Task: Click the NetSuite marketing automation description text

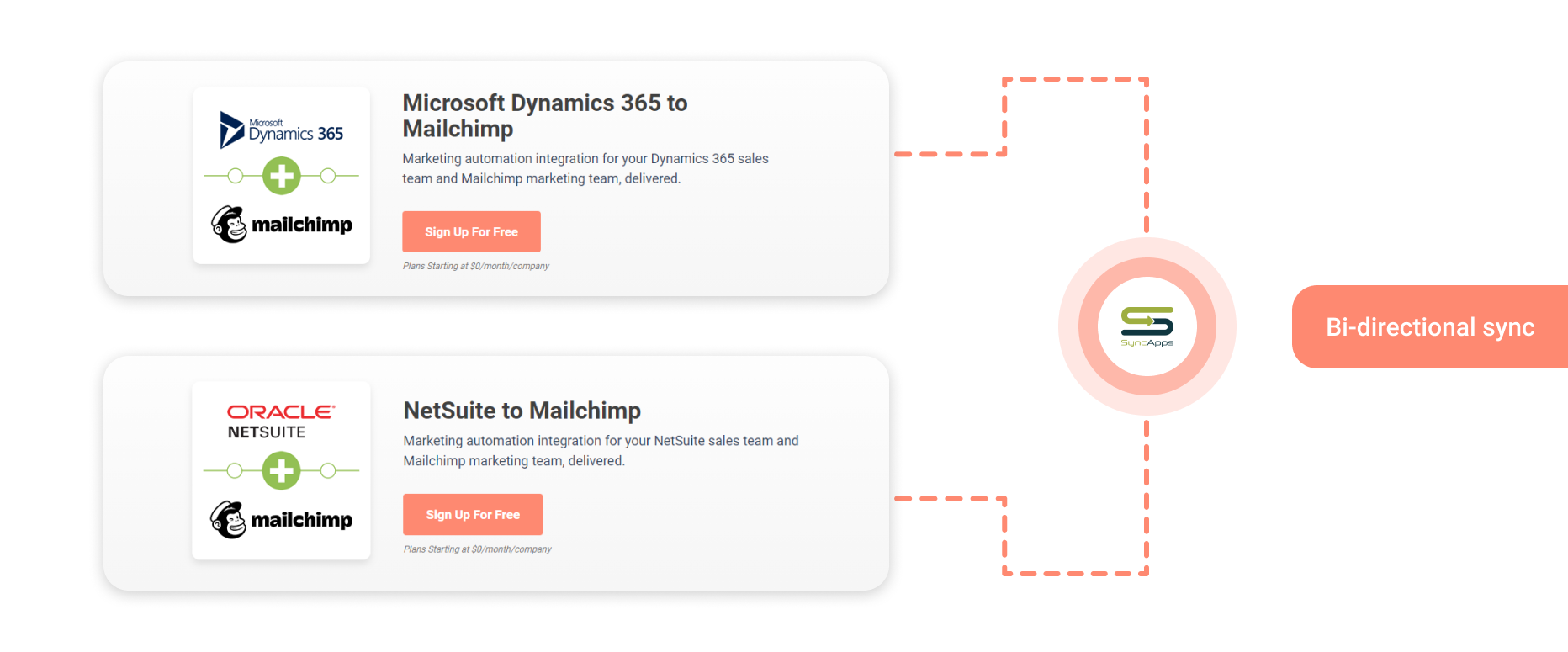Action: click(601, 451)
